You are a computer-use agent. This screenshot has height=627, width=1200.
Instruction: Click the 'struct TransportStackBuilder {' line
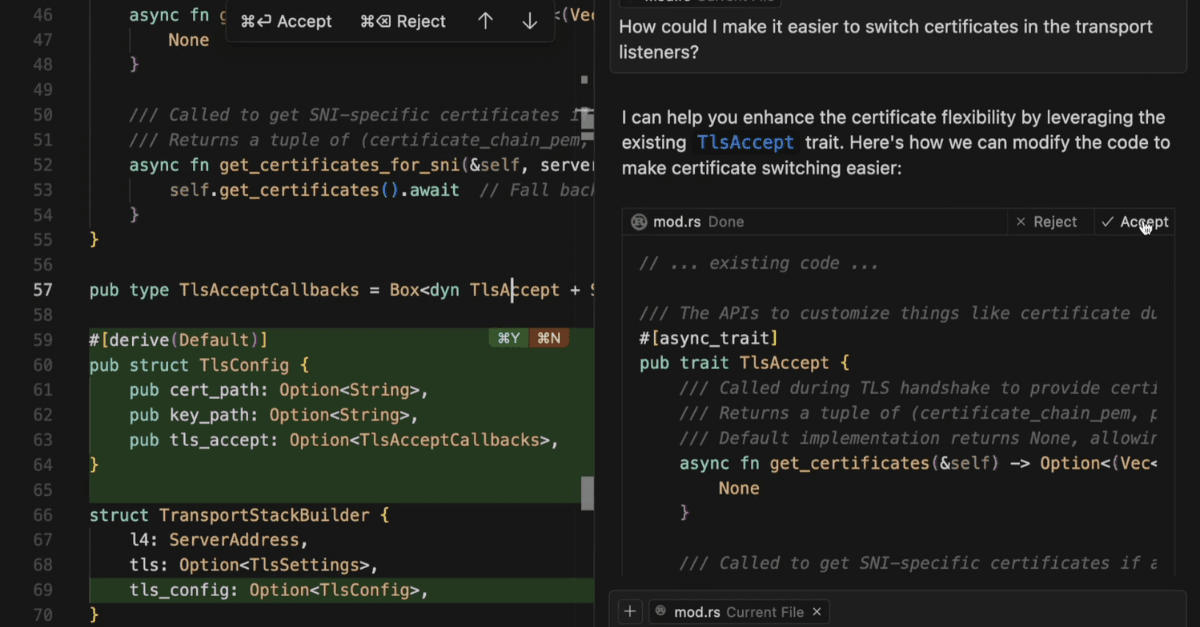click(x=239, y=515)
